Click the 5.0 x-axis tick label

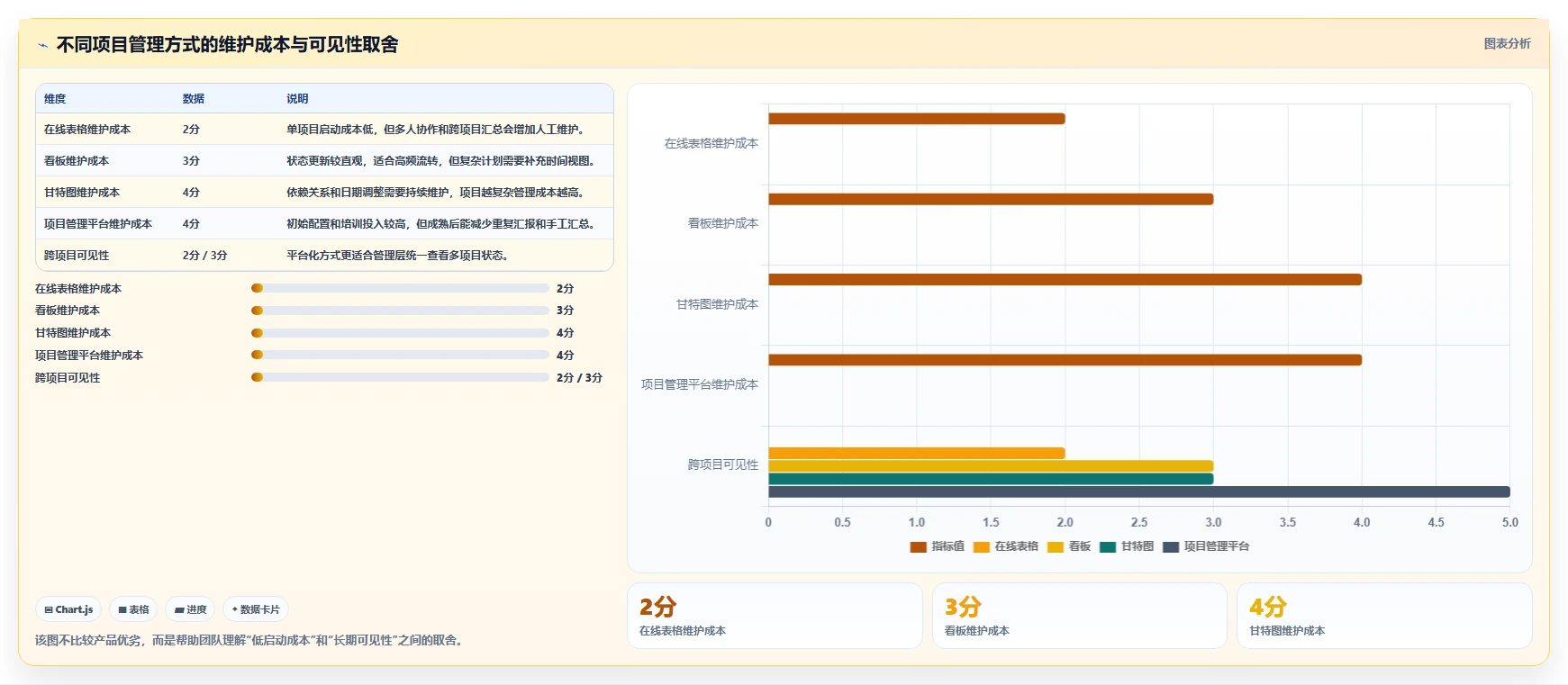tap(1510, 522)
